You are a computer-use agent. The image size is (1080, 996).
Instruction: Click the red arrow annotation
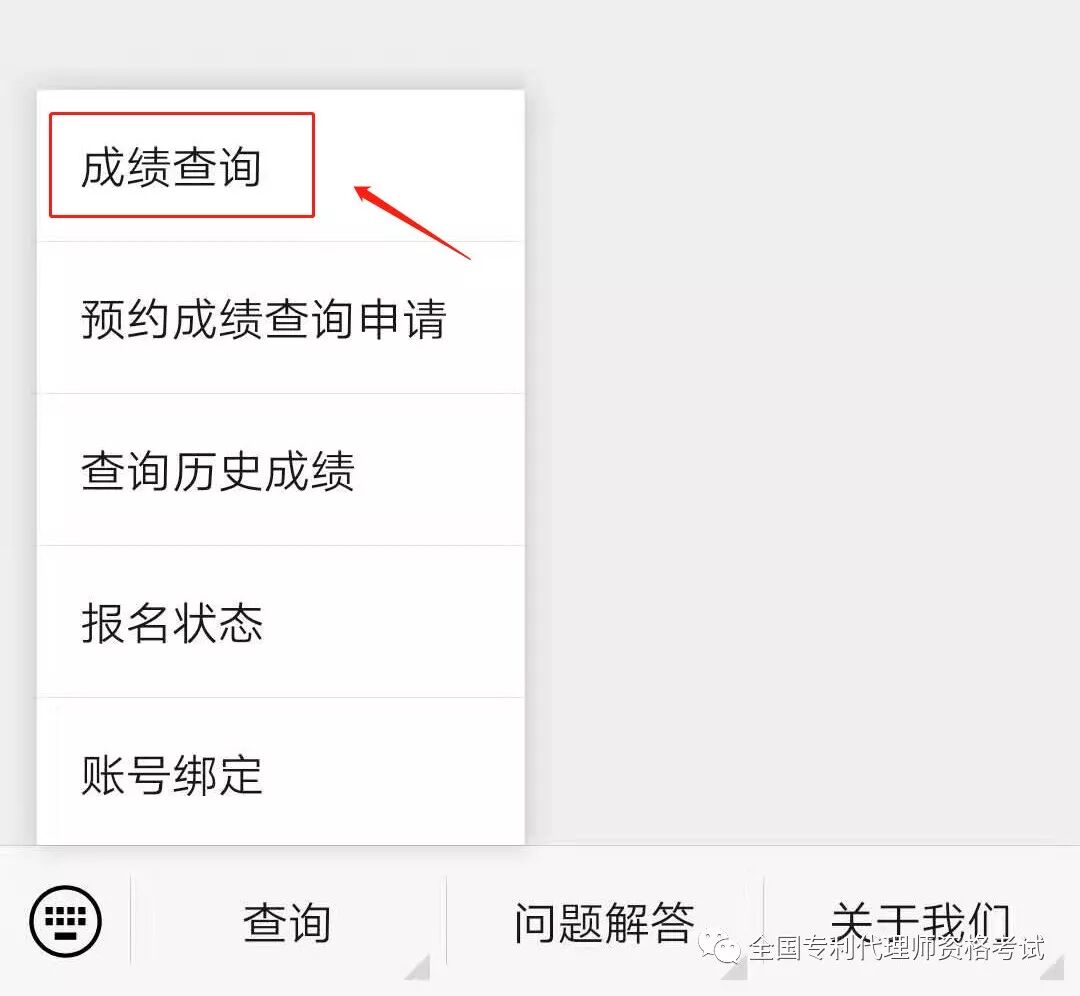(x=412, y=222)
